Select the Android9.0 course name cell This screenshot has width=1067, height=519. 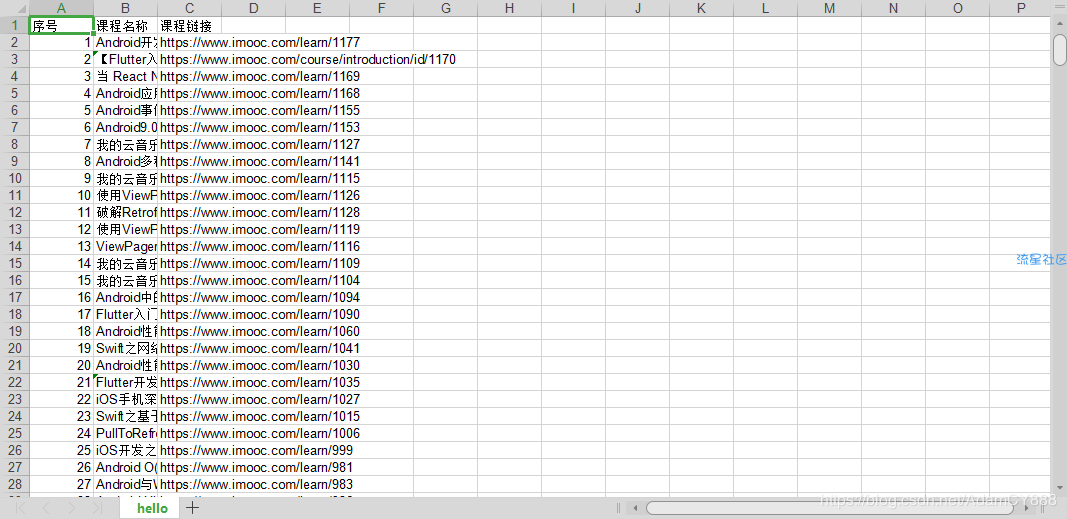click(125, 128)
